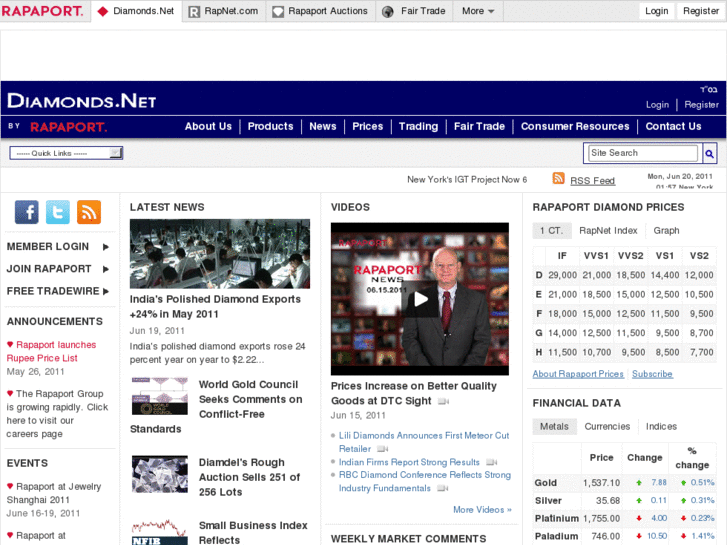Open Rapaport launches Rupee Price List
Image resolution: width=727 pixels, height=545 pixels.
coord(51,352)
